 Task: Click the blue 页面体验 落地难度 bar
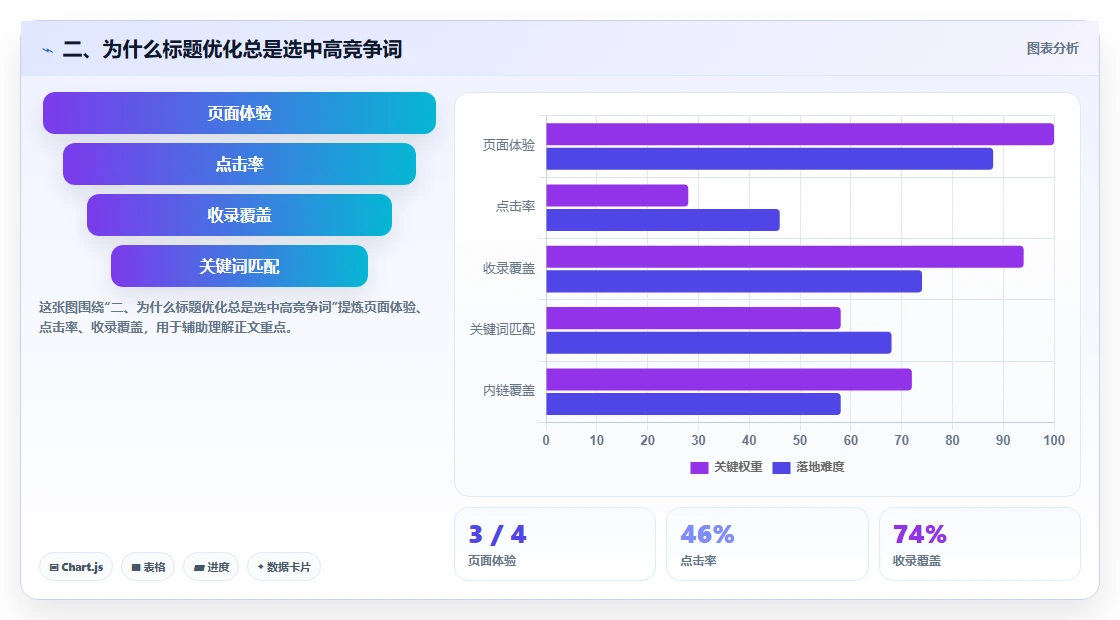pyautogui.click(x=769, y=159)
